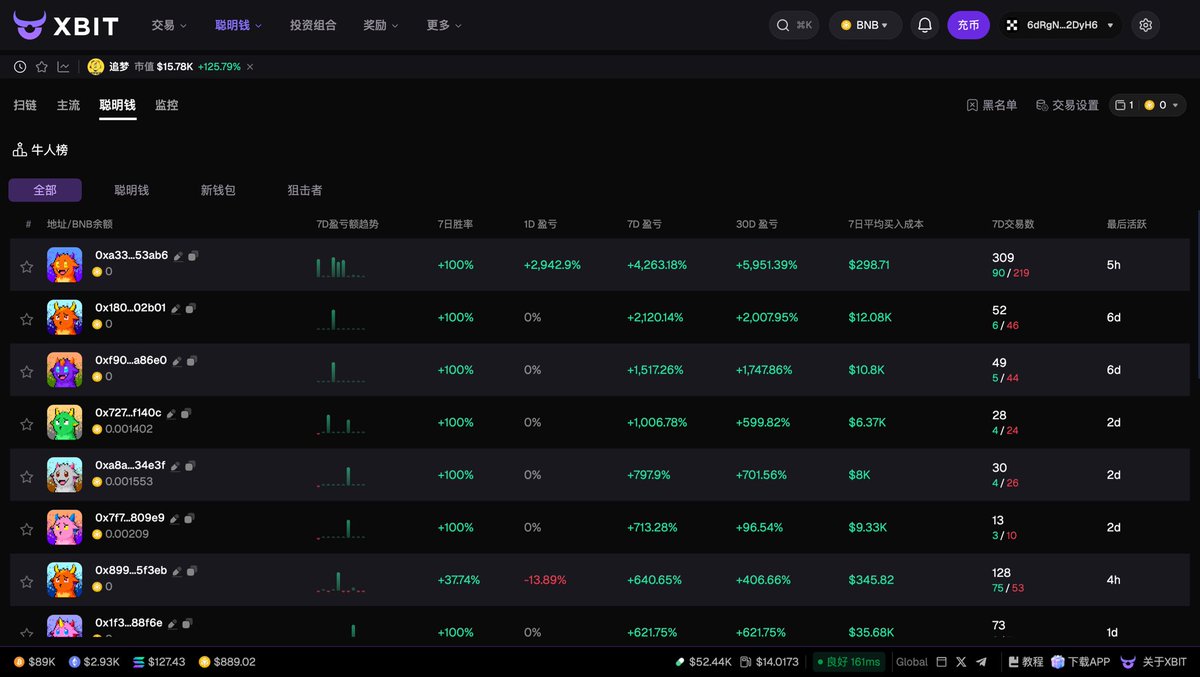This screenshot has width=1200, height=677.
Task: Toggle favorite star for 0x899...5f3eb
Action: click(x=27, y=580)
